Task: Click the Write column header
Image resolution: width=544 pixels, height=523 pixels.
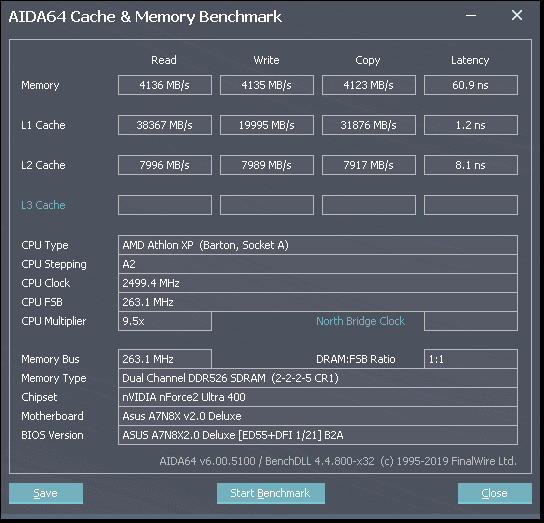Action: [266, 60]
